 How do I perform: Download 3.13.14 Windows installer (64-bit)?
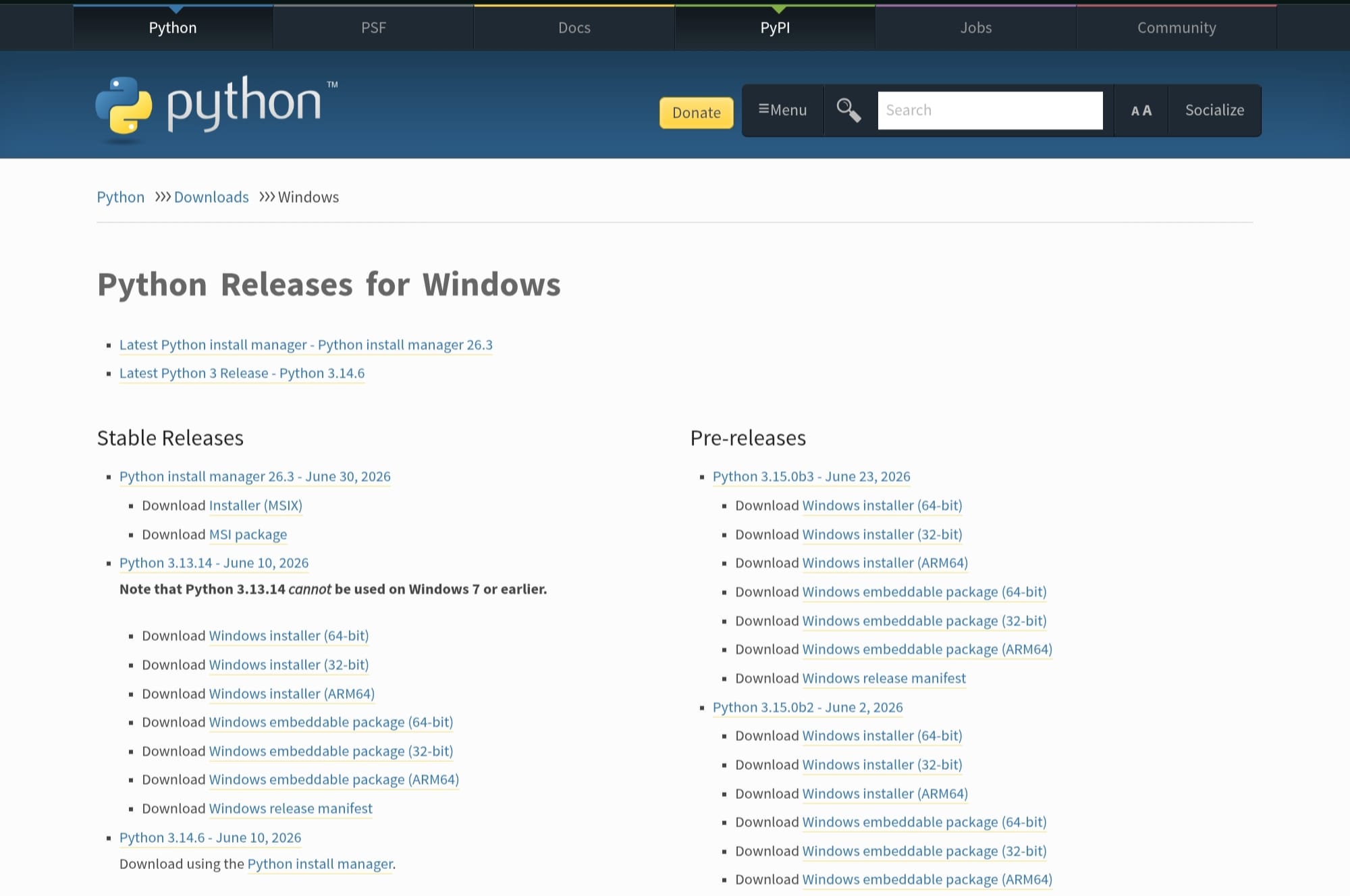point(288,636)
